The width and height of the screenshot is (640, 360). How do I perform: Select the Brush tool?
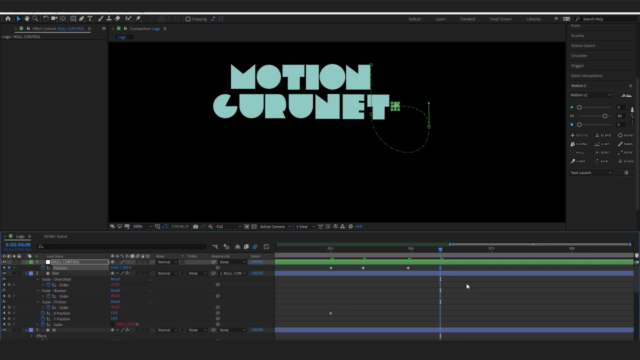100,19
